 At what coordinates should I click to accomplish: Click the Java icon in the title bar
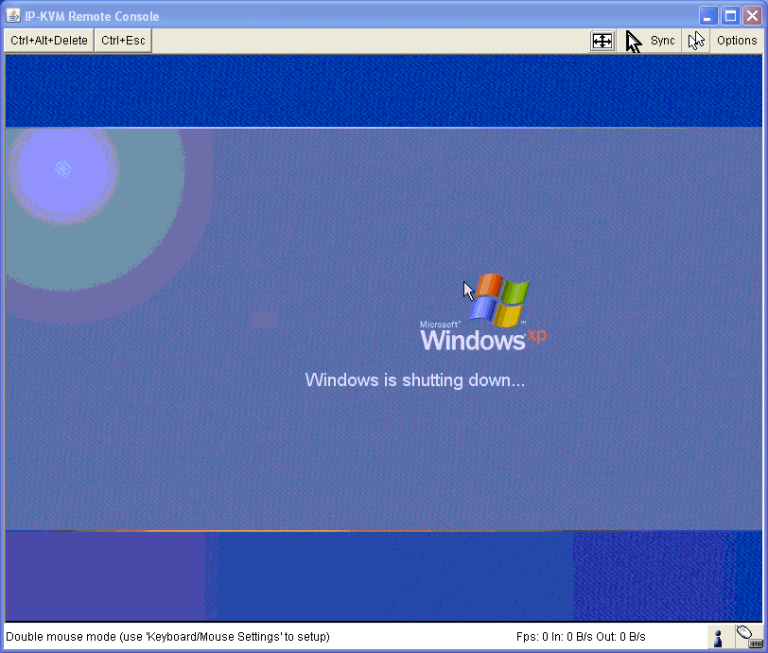pos(13,16)
